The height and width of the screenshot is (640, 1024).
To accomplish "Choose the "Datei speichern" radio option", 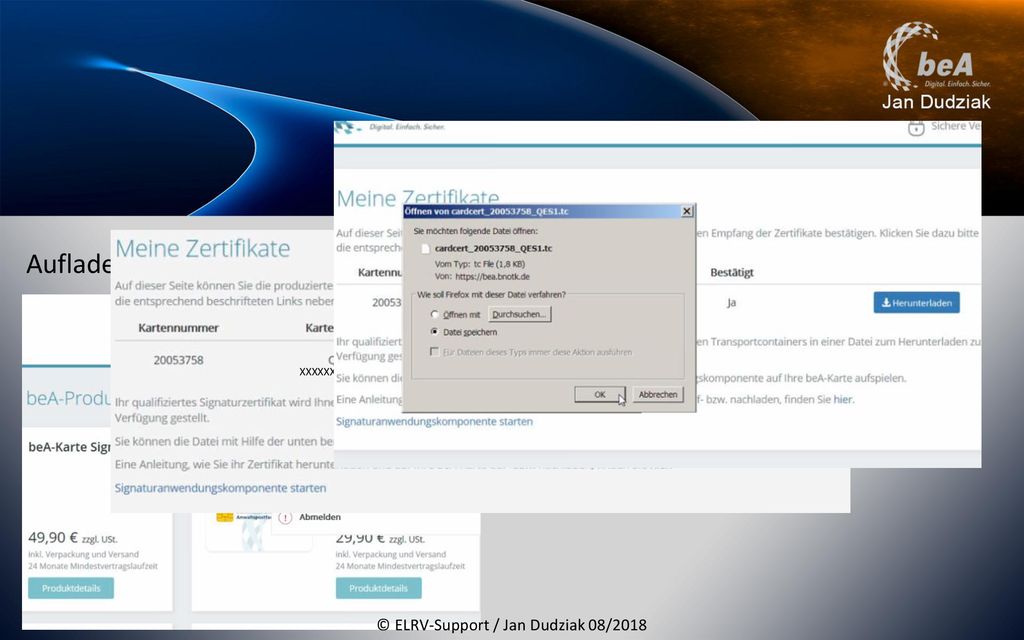I will pyautogui.click(x=435, y=332).
